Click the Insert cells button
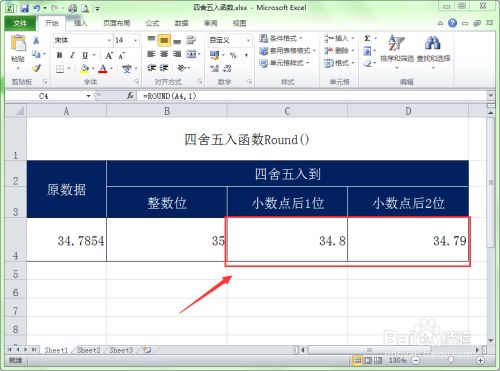The height and width of the screenshot is (371, 500). pyautogui.click(x=339, y=39)
